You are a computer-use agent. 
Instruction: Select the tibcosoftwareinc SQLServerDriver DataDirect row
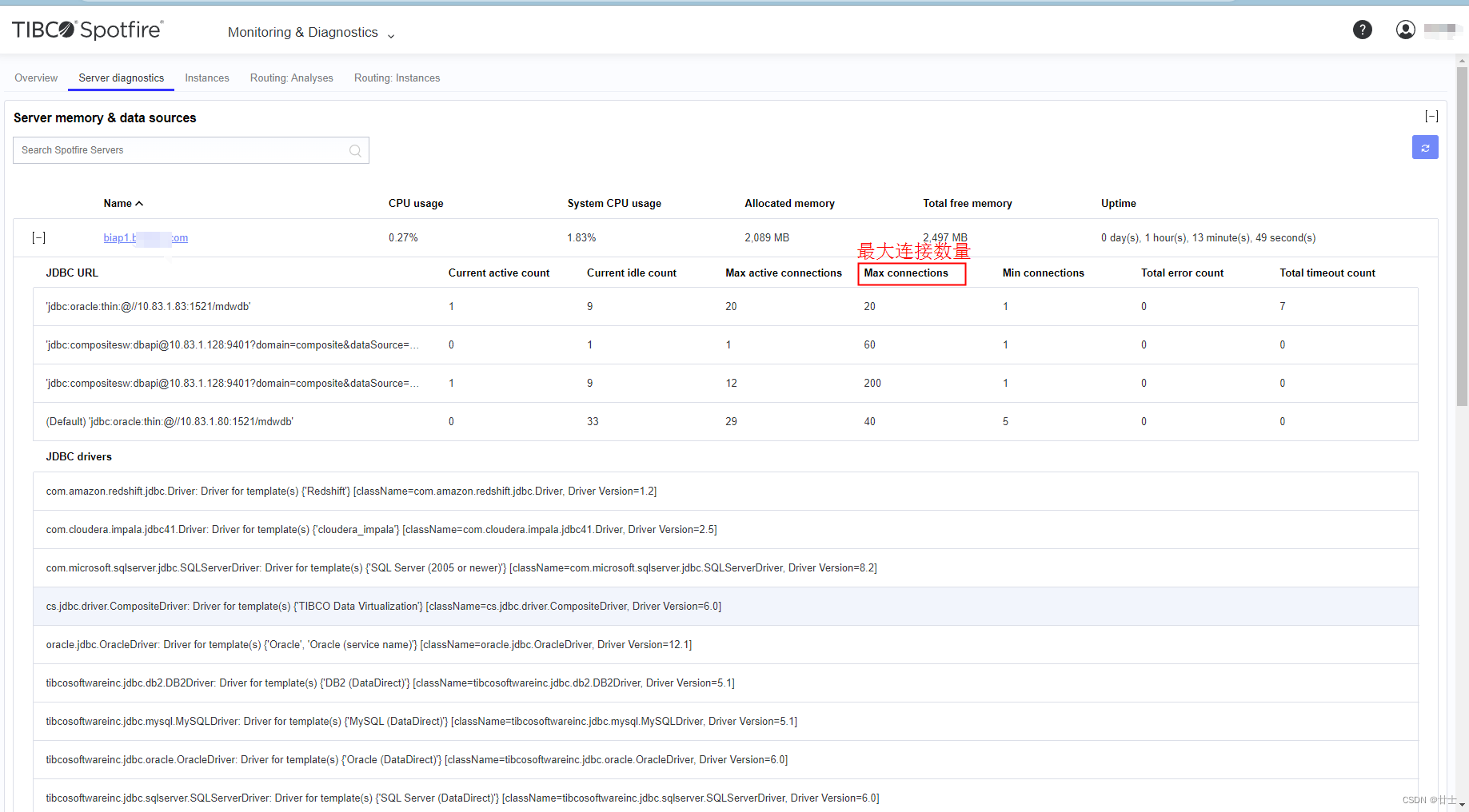click(x=725, y=796)
